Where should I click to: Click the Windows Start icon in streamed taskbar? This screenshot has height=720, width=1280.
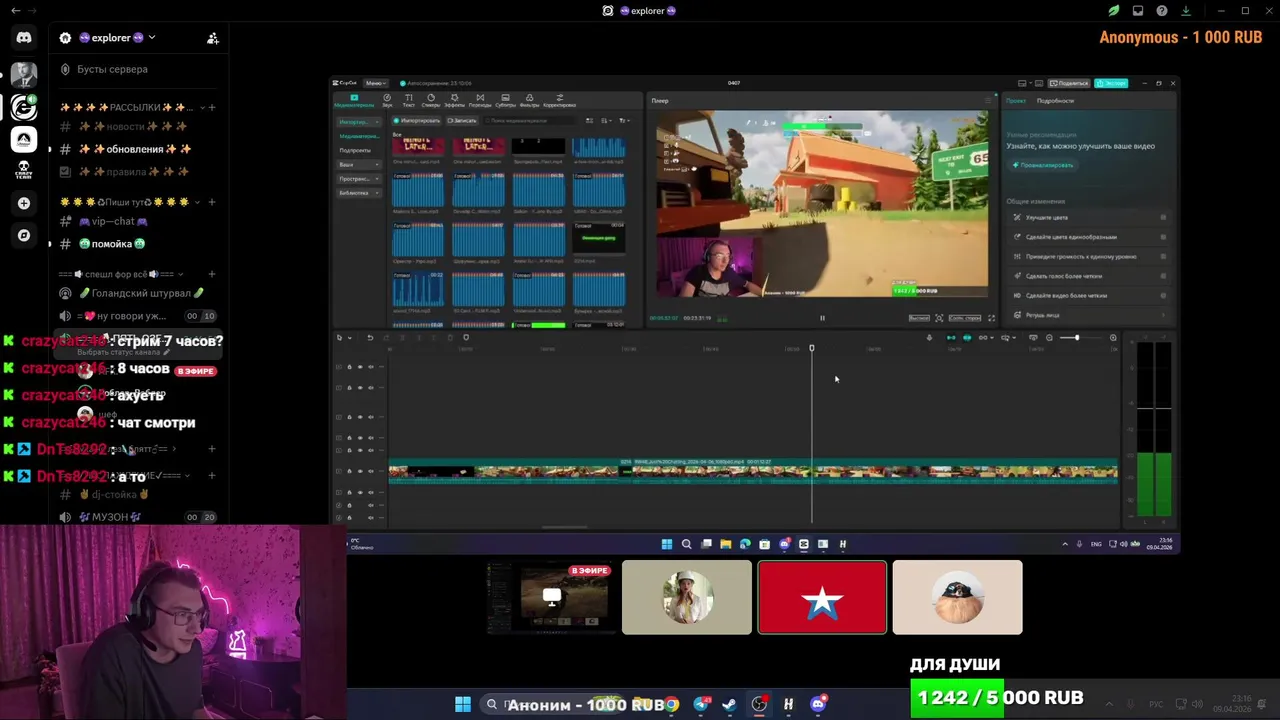667,544
